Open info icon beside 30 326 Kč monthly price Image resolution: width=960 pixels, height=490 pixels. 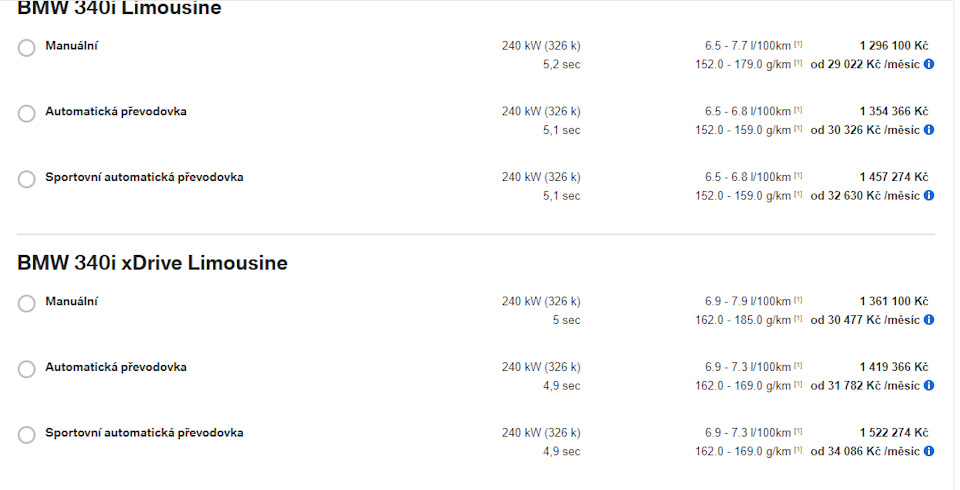[929, 130]
